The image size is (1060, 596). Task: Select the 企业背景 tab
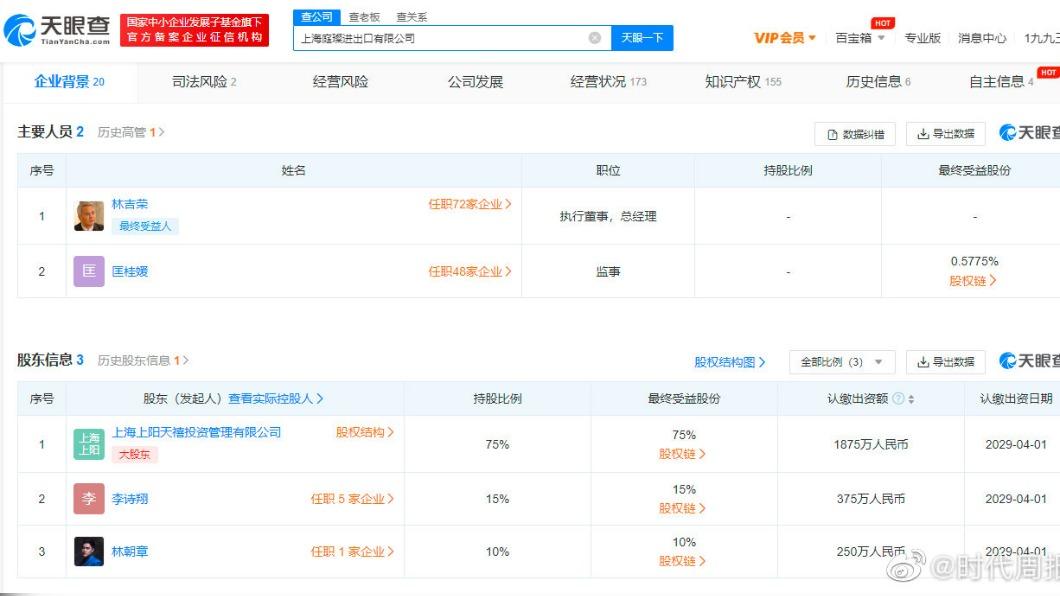[x=70, y=82]
